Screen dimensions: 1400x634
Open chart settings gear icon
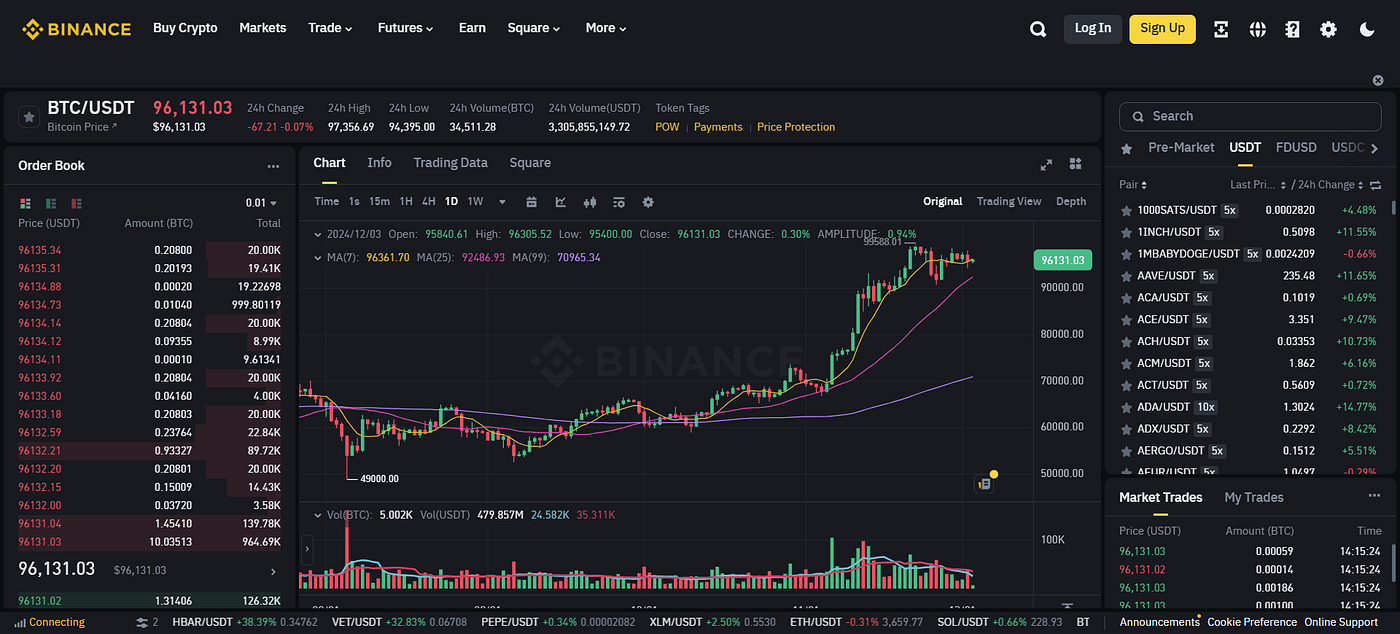coord(648,202)
